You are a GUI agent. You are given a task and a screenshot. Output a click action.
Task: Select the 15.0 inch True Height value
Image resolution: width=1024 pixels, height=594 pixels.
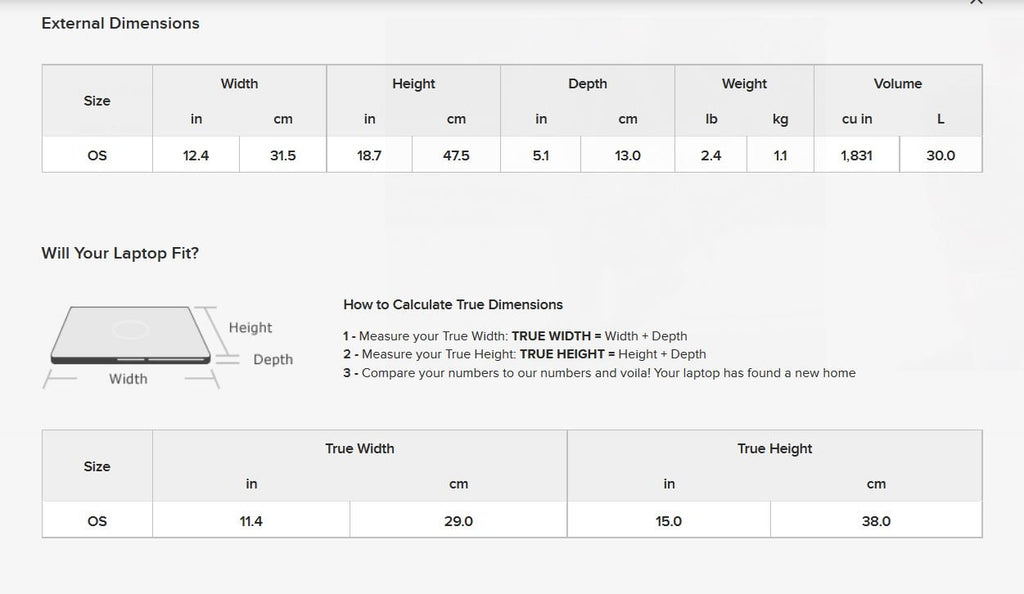click(669, 521)
